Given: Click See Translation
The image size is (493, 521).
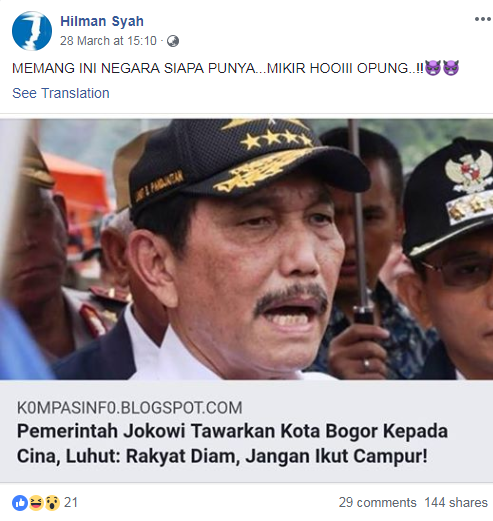Looking at the screenshot, I should tap(61, 93).
